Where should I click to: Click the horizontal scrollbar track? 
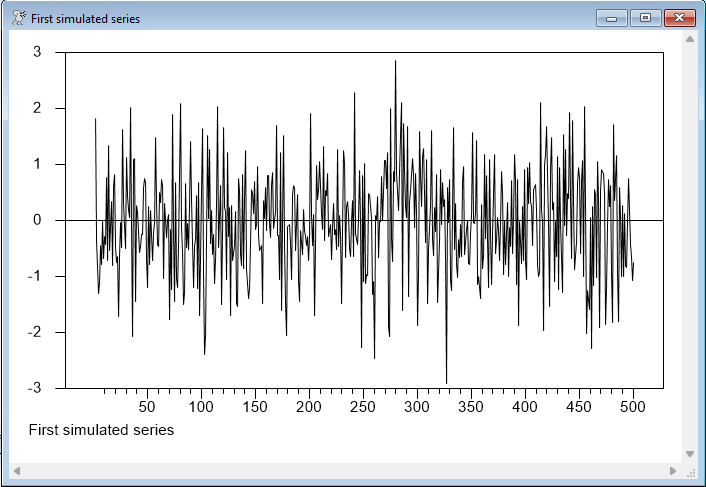pyautogui.click(x=345, y=470)
